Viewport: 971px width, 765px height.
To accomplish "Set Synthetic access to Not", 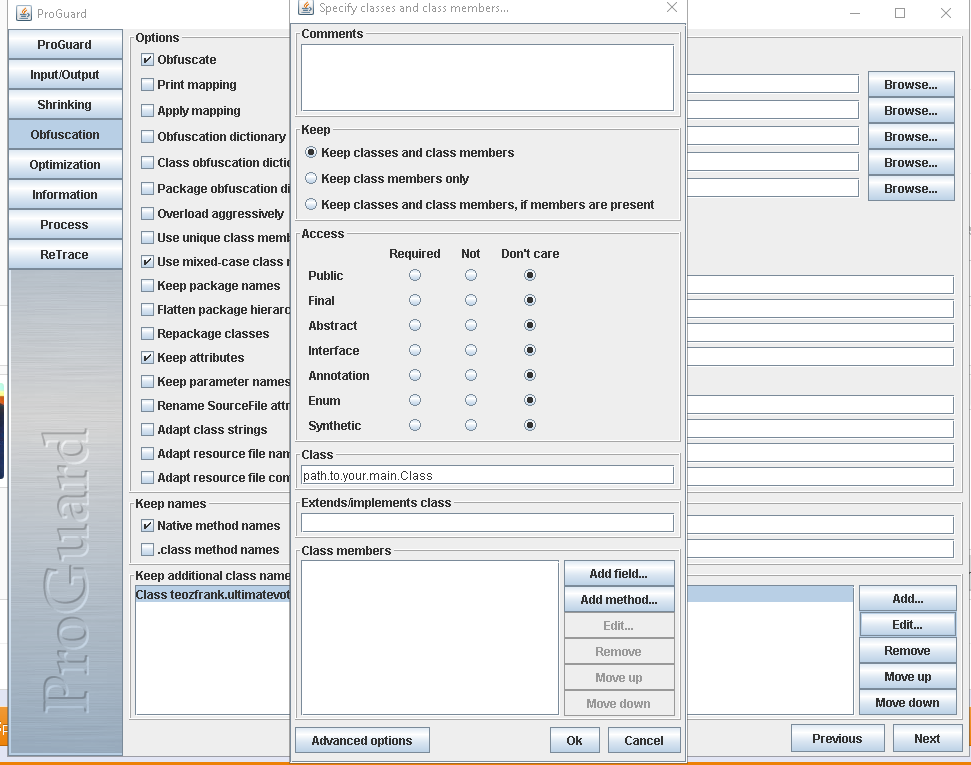I will tap(471, 426).
